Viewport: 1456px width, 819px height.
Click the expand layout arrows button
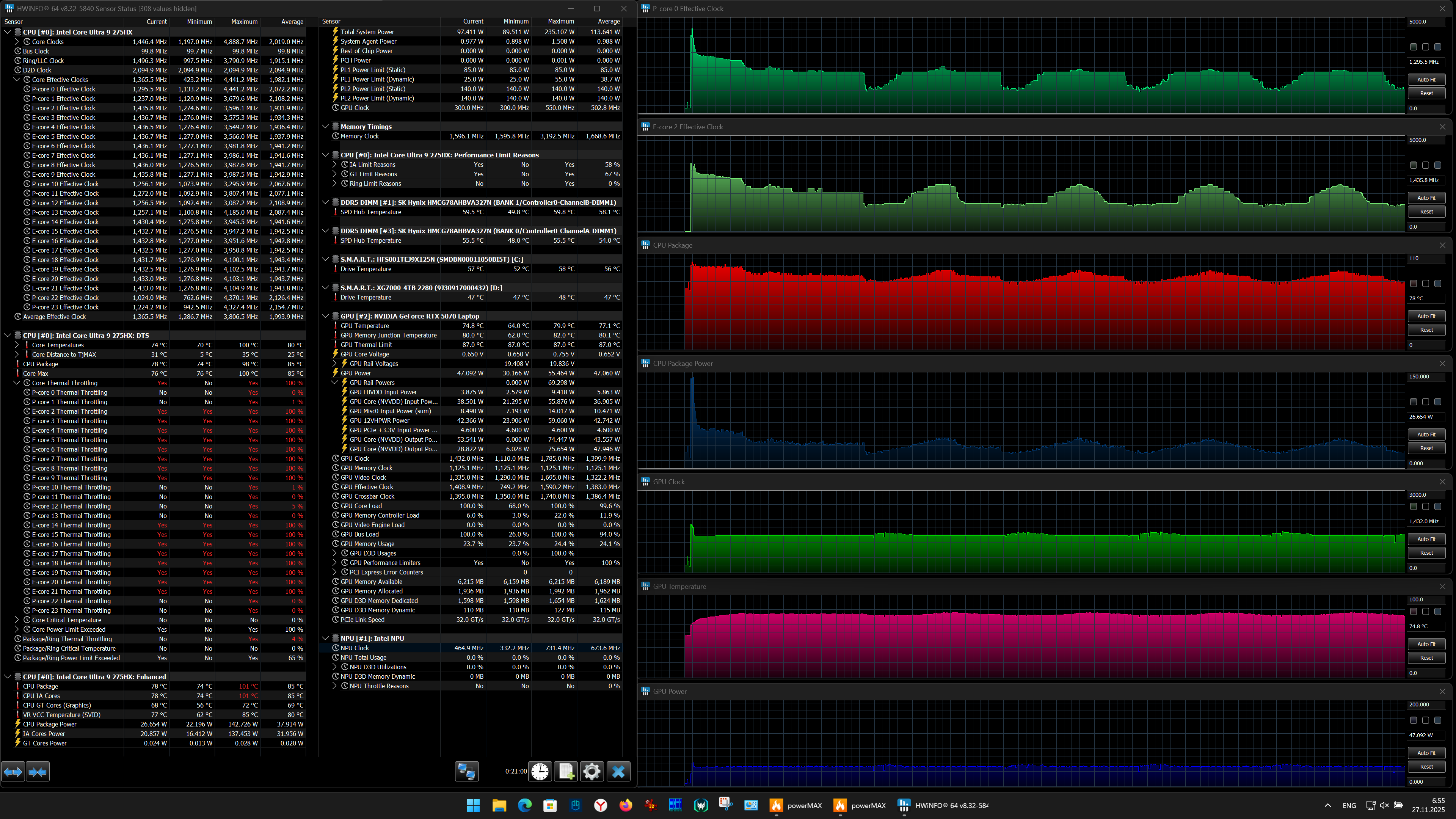click(13, 772)
